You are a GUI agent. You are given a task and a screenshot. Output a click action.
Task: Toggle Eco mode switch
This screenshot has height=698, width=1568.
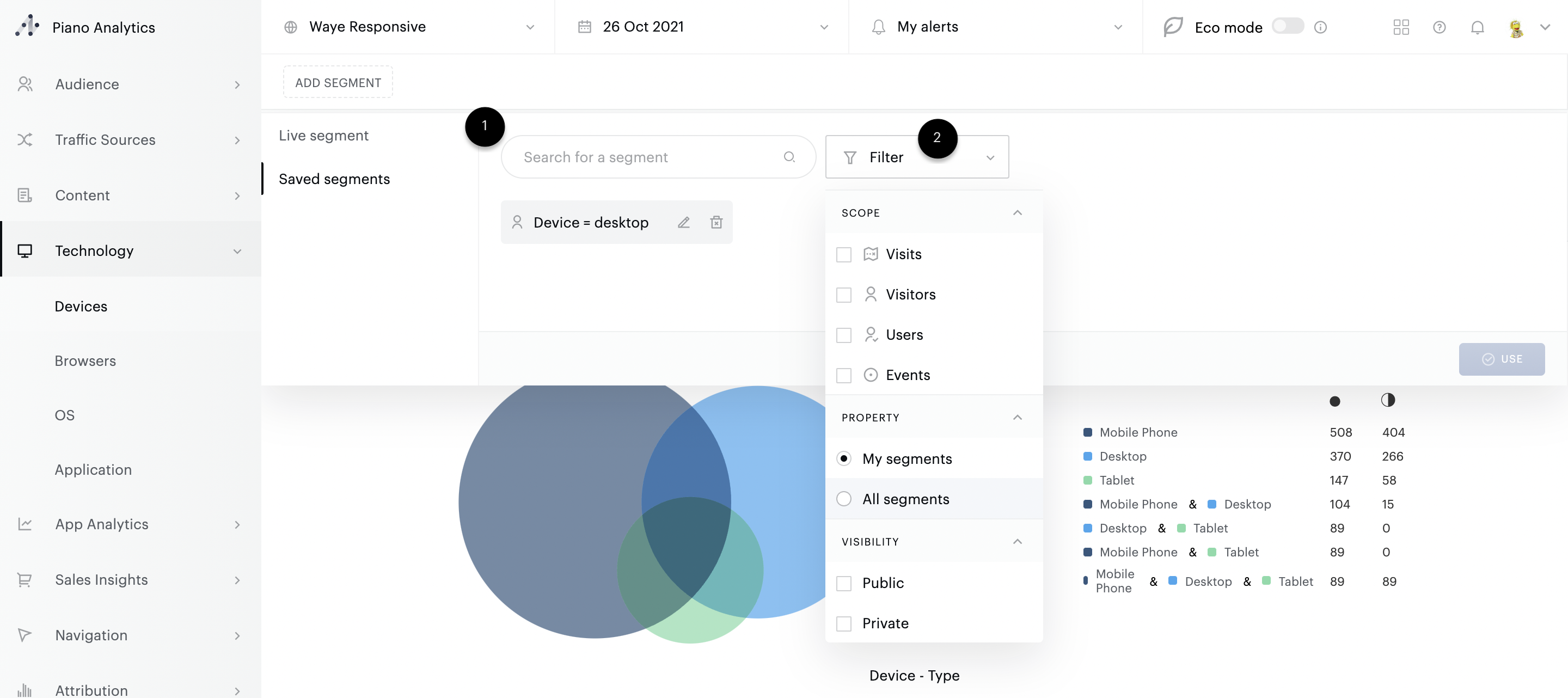point(1288,26)
